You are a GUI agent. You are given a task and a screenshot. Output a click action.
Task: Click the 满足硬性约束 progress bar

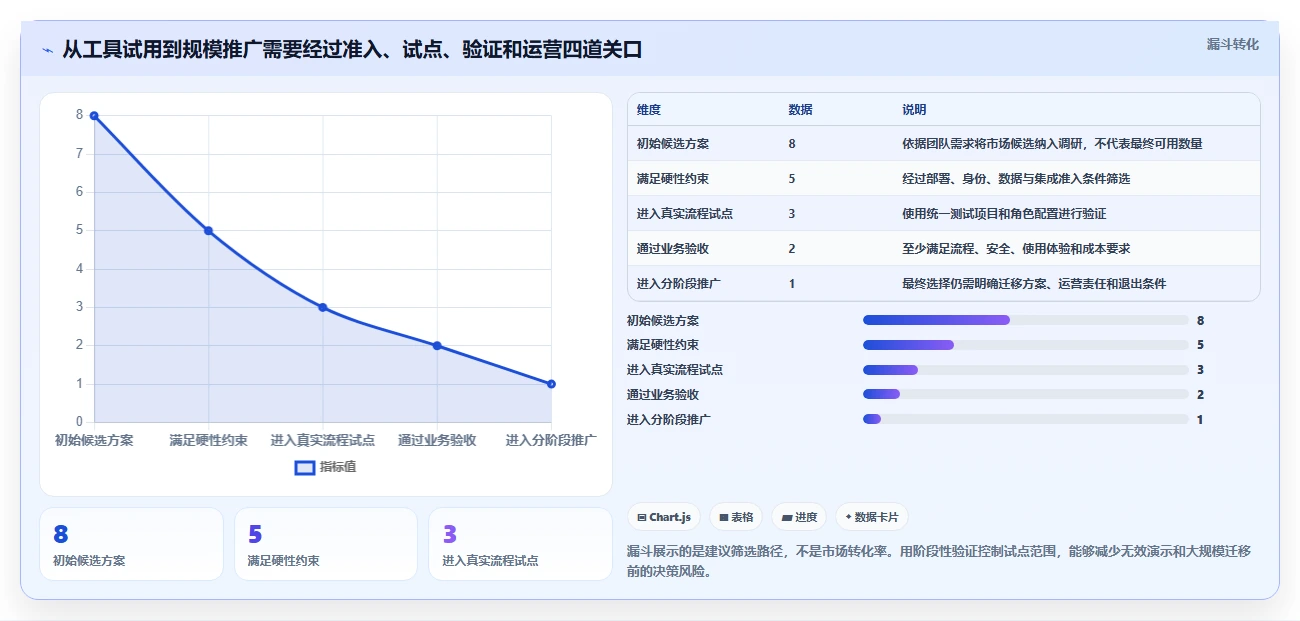pos(1025,345)
